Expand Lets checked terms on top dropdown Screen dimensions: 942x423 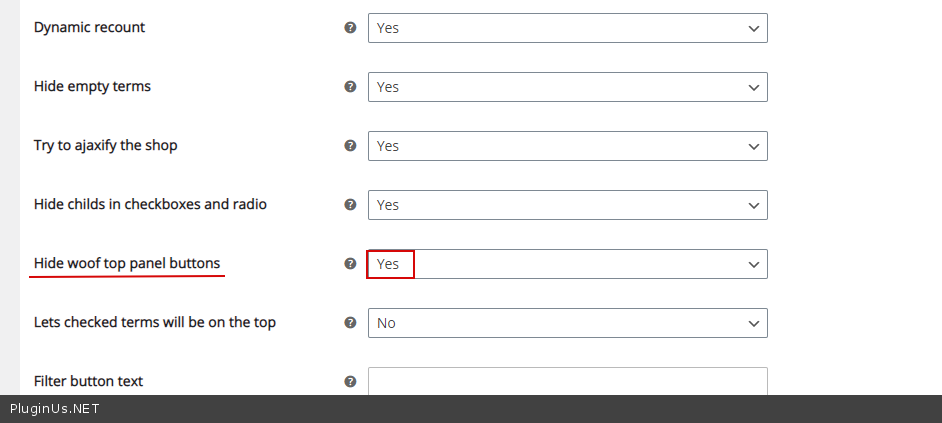point(567,323)
